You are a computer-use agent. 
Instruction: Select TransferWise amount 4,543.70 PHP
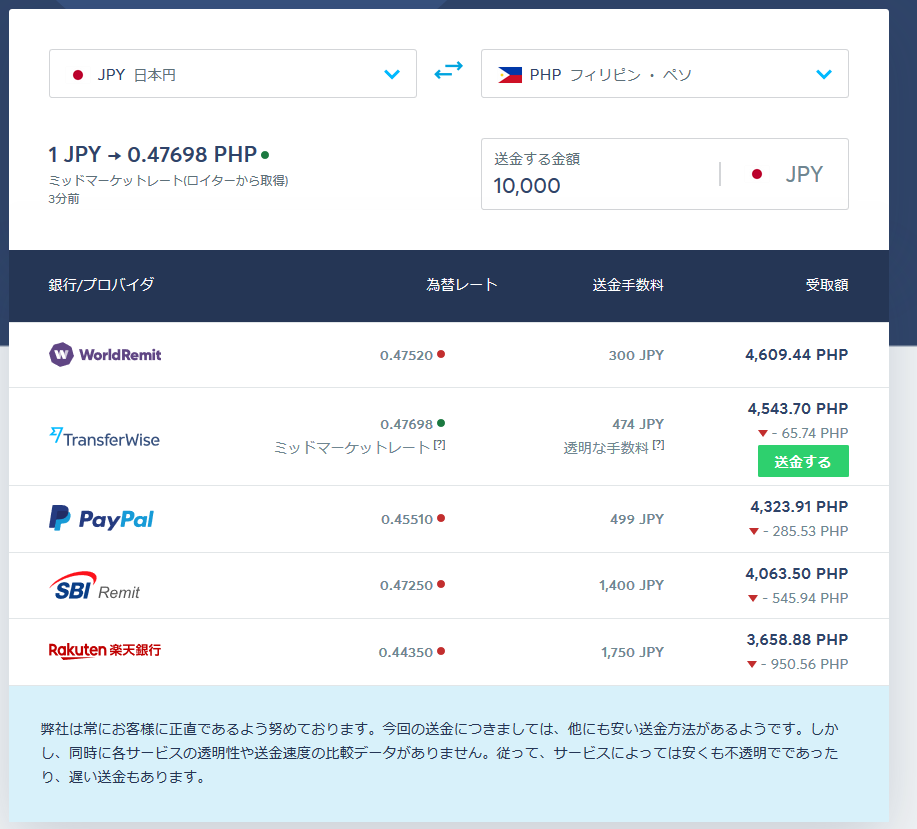798,408
